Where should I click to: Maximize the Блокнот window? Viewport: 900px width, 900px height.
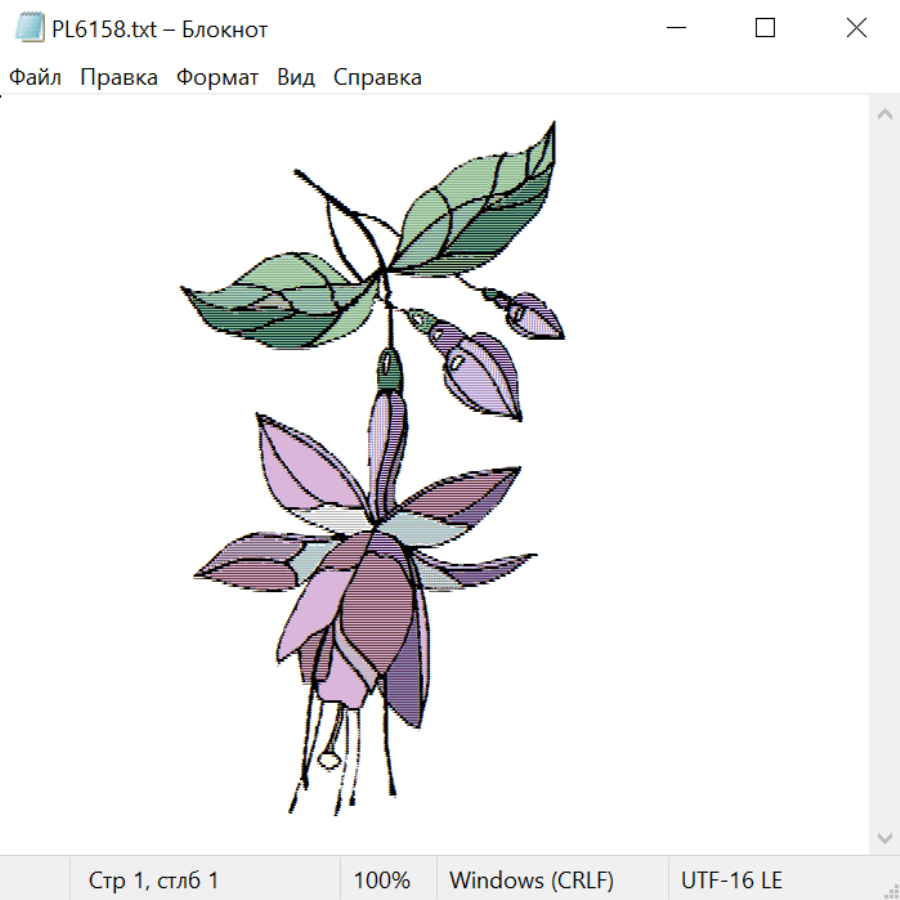click(x=765, y=29)
